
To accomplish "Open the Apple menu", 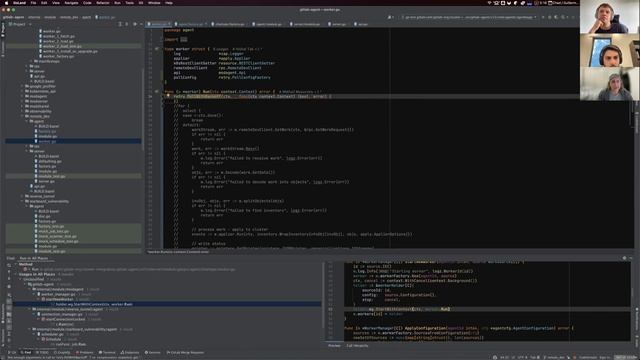I will (x=6, y=3).
